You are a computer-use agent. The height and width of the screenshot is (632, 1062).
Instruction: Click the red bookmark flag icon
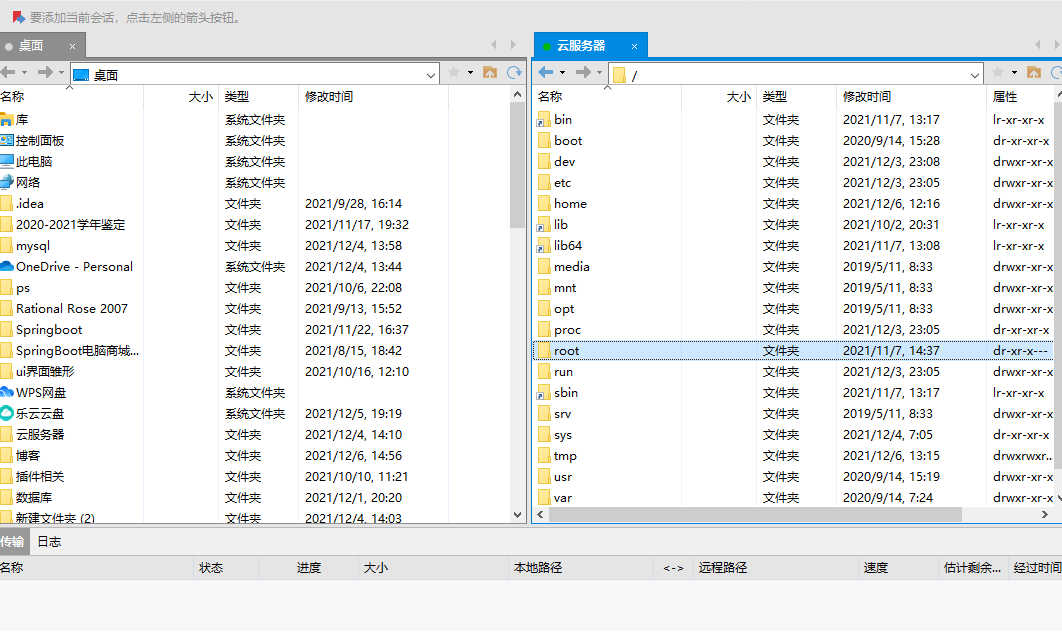(18, 18)
